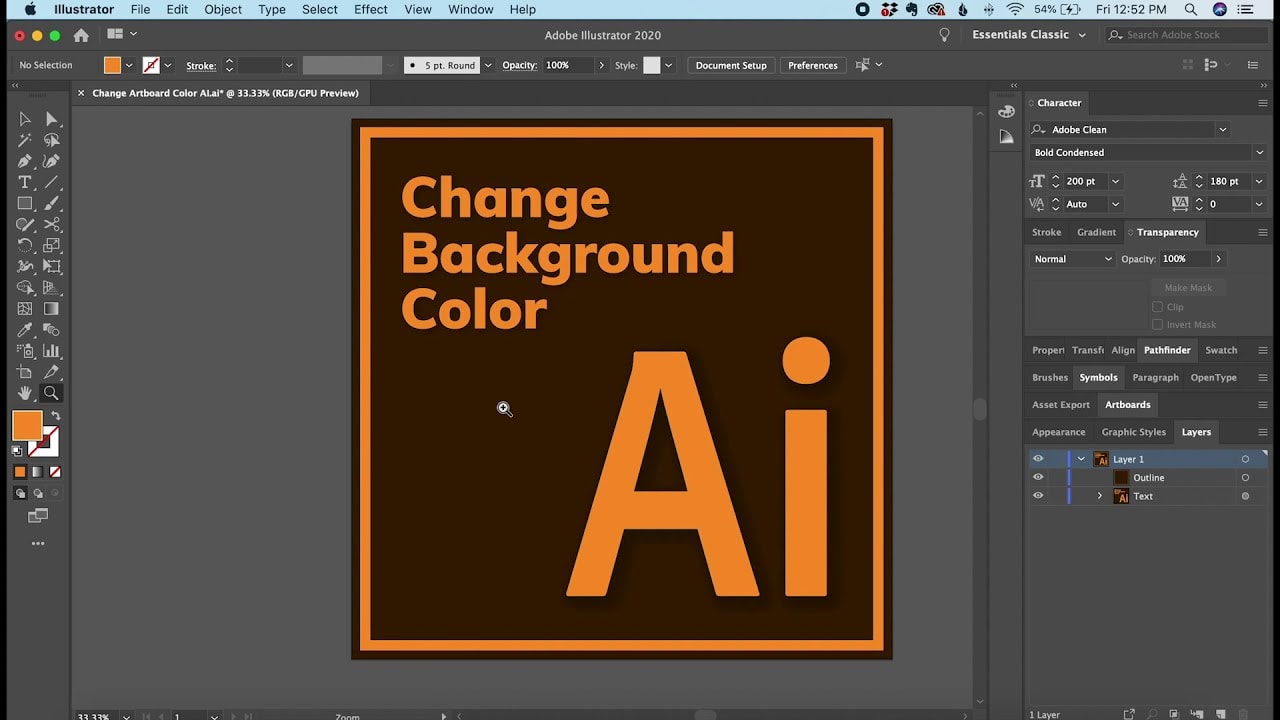
Task: Click the large orange Fill swatch in toolbar
Action: (27, 425)
